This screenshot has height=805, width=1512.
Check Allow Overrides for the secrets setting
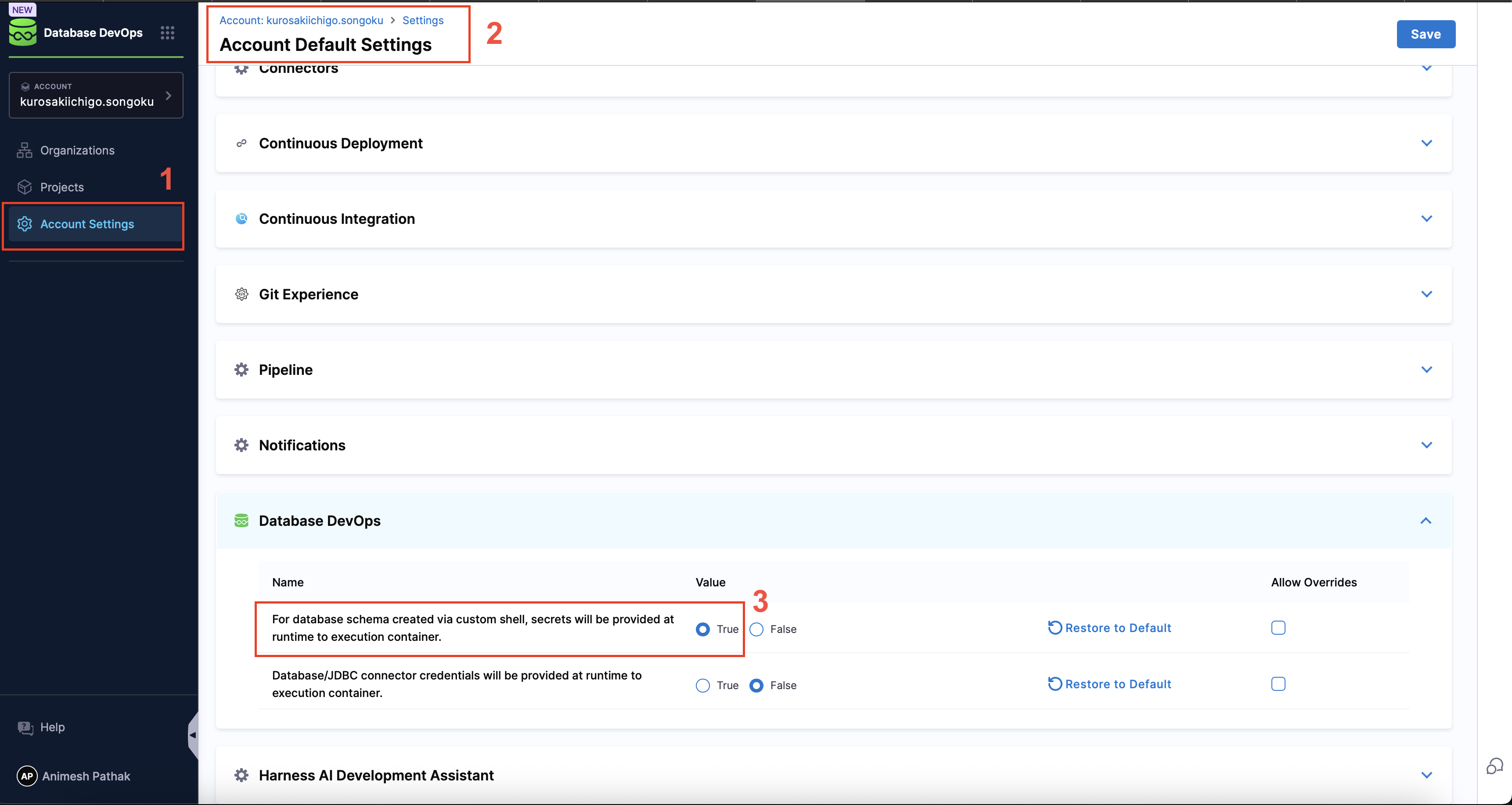tap(1278, 627)
